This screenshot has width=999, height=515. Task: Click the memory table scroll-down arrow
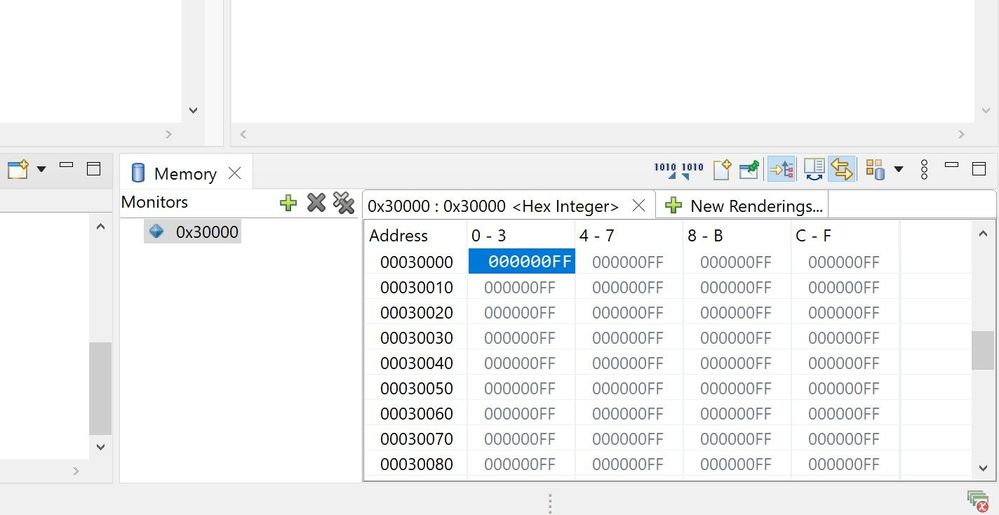click(x=982, y=468)
